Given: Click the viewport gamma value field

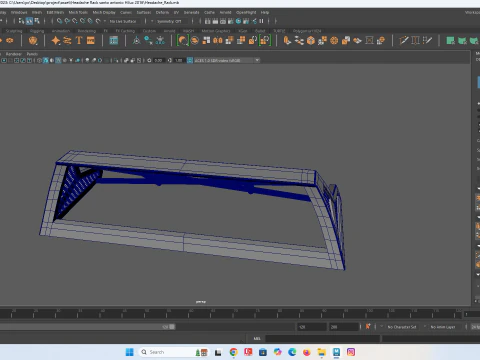Looking at the screenshot, I should point(179,60).
